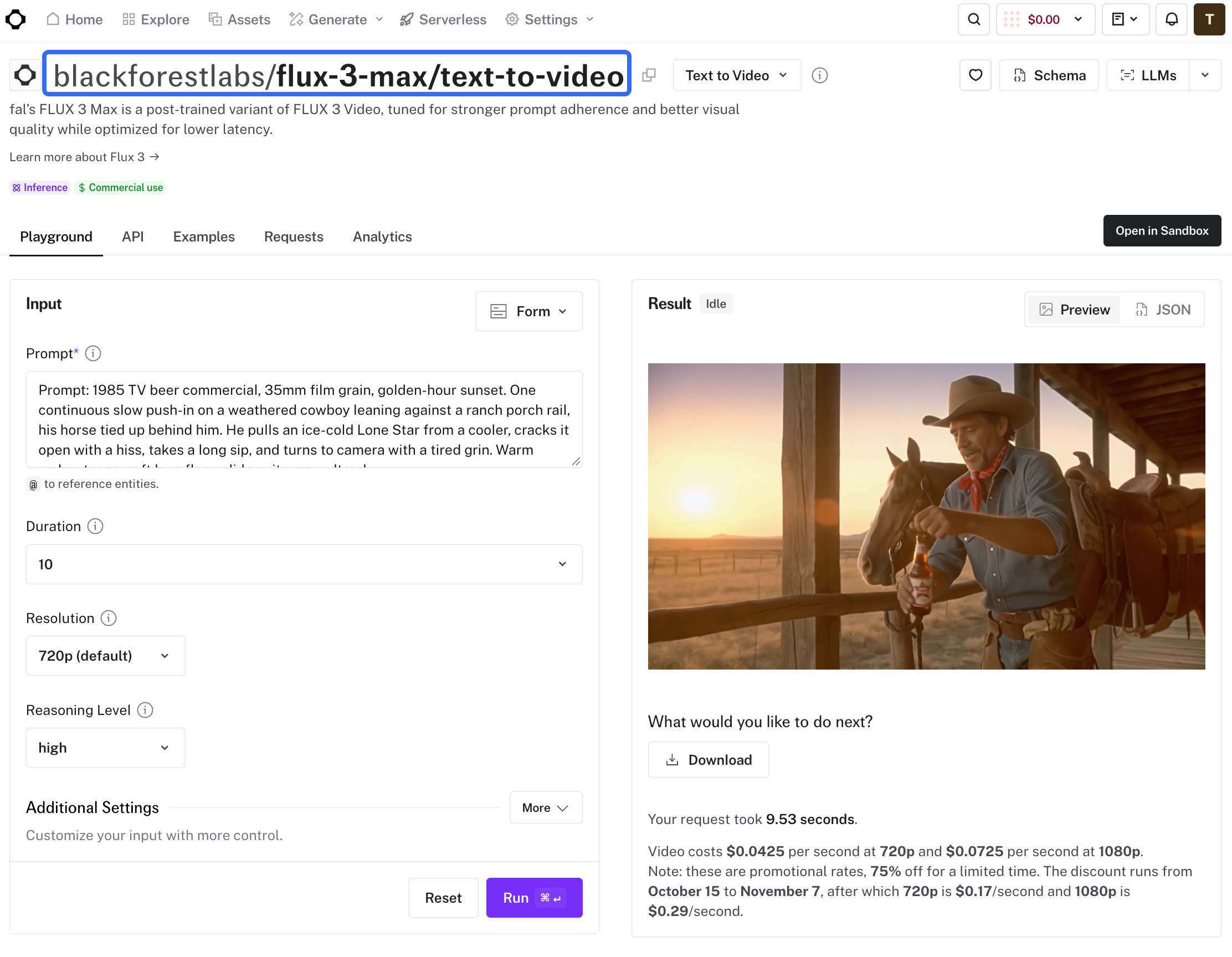This screenshot has width=1232, height=957.
Task: Click the Duration info icon
Action: [95, 526]
